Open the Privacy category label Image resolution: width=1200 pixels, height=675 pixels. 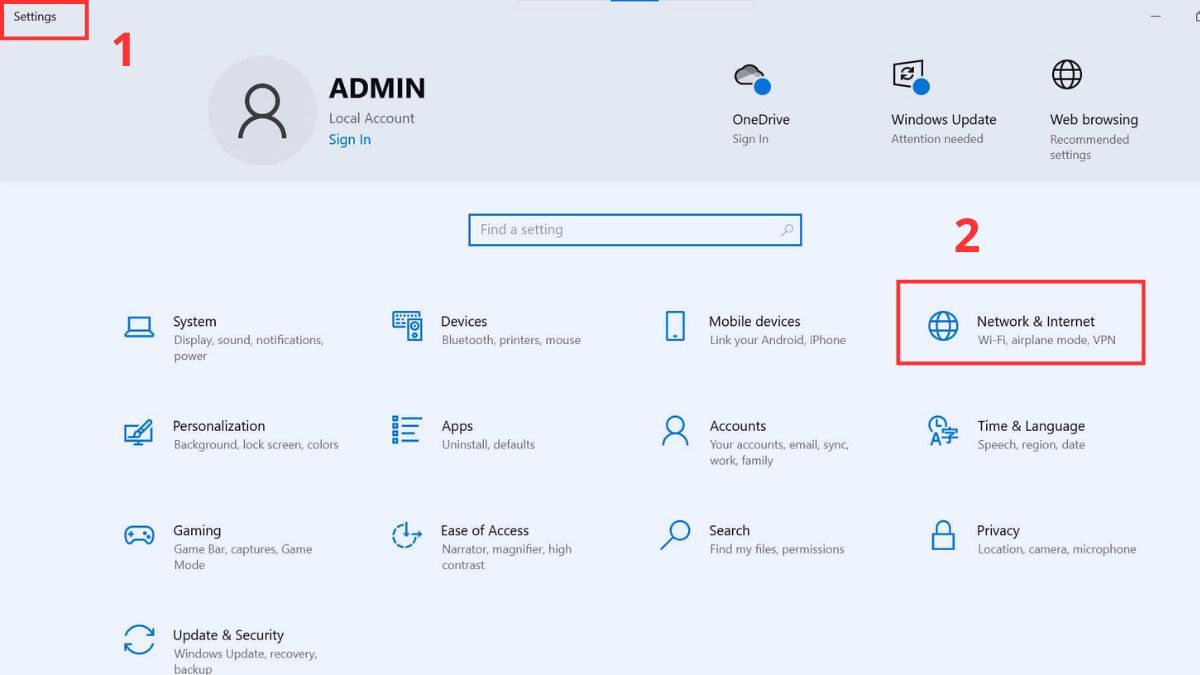(998, 531)
